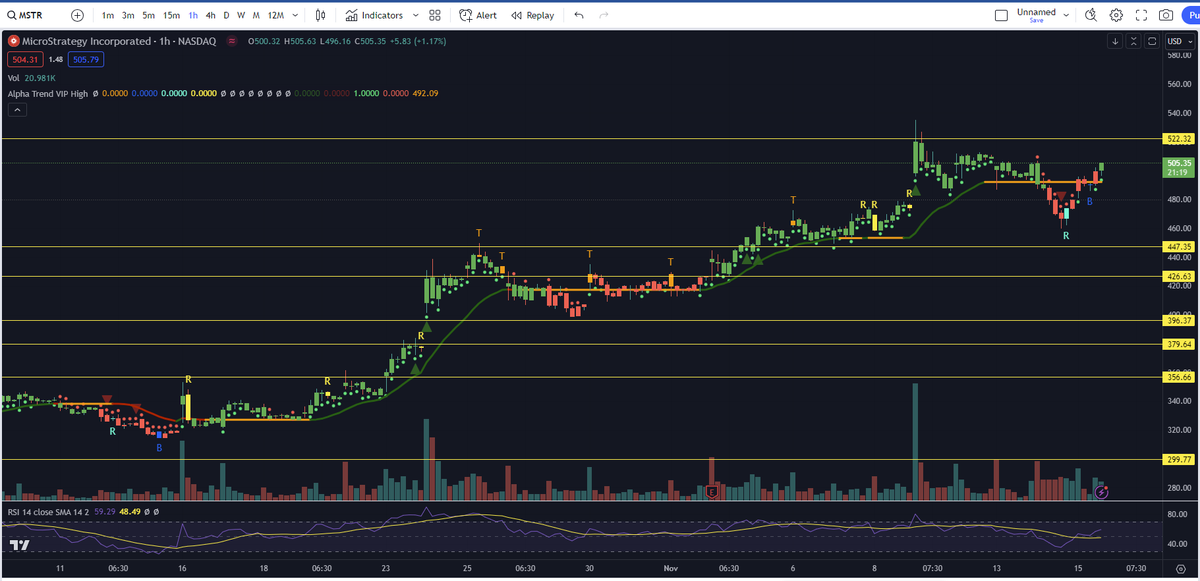Viewport: 1200px width, 581px height.
Task: Select the 5m timeframe
Action: 148,15
